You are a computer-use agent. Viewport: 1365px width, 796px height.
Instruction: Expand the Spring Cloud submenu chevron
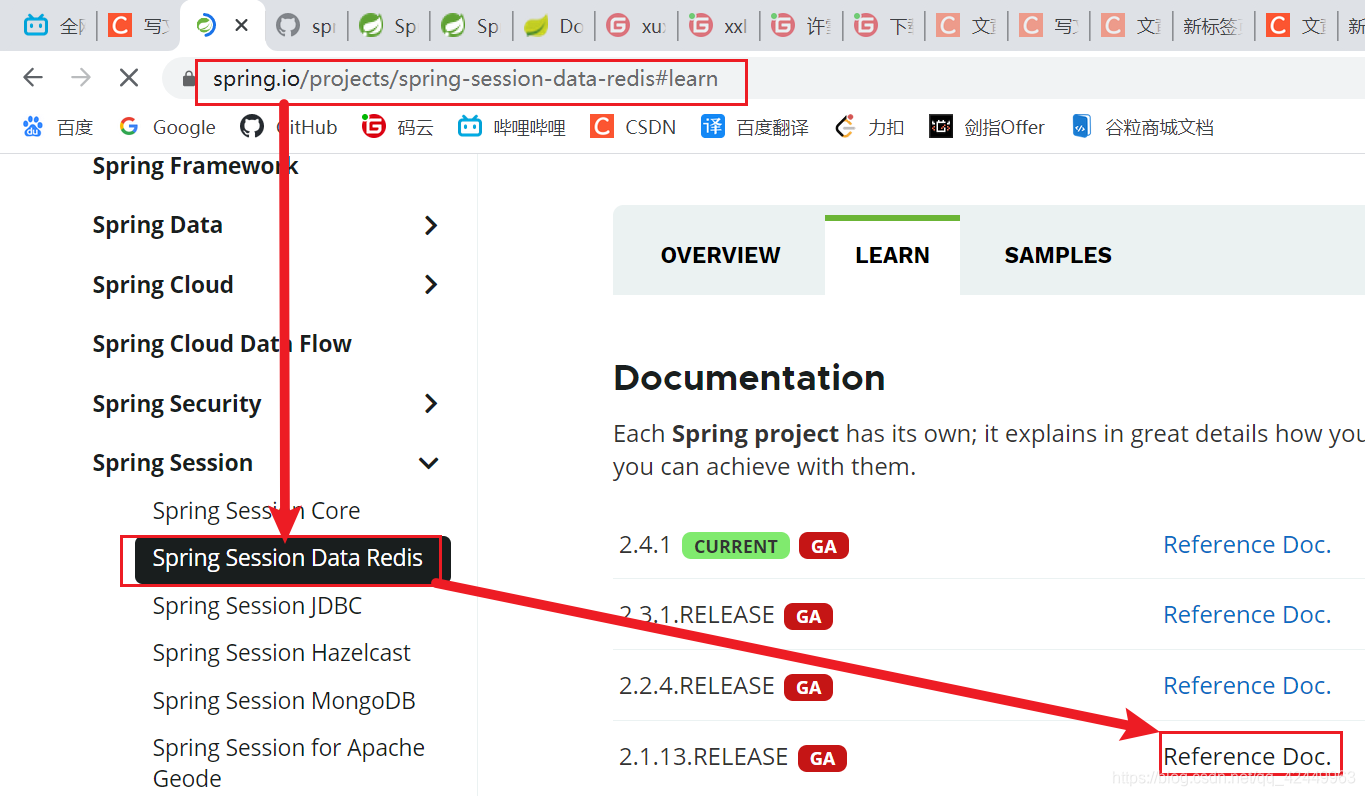pos(431,285)
